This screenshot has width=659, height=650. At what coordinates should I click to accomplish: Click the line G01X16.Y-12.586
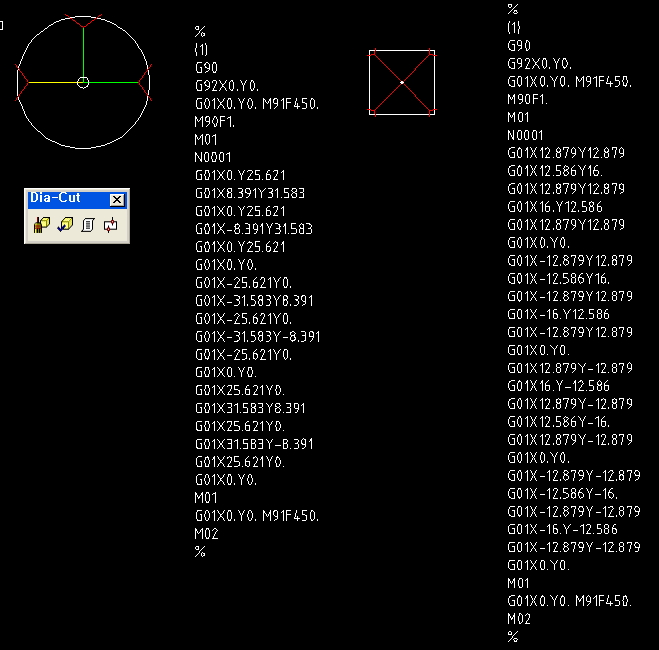pos(558,386)
